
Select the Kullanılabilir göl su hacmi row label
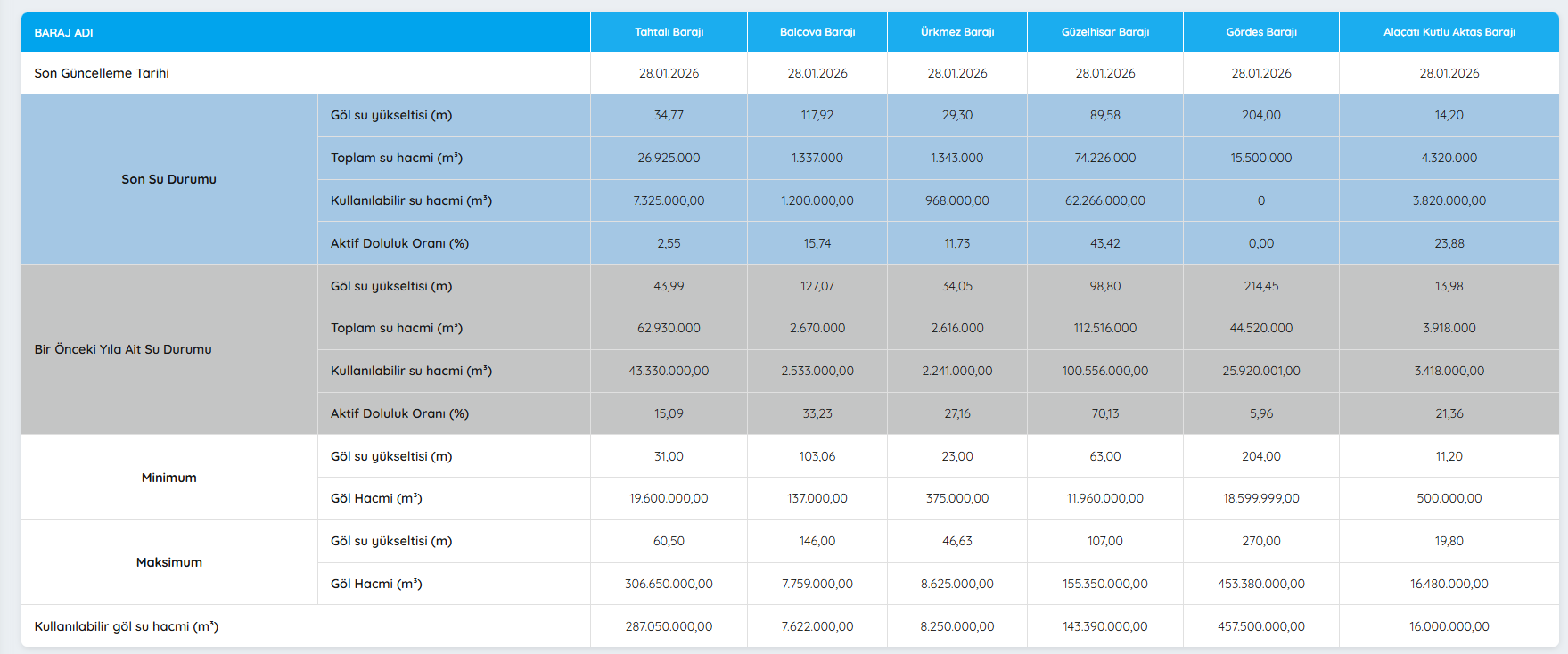pos(127,626)
